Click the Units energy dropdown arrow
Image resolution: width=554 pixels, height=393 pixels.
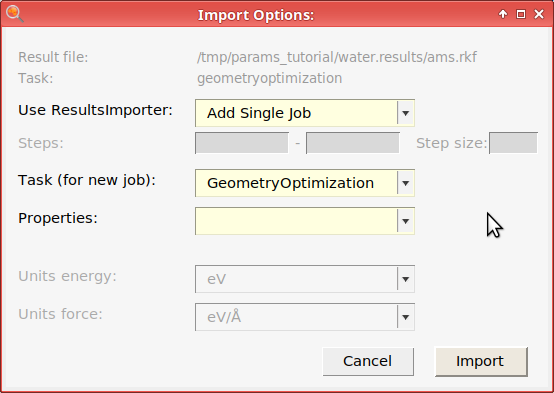(x=406, y=279)
